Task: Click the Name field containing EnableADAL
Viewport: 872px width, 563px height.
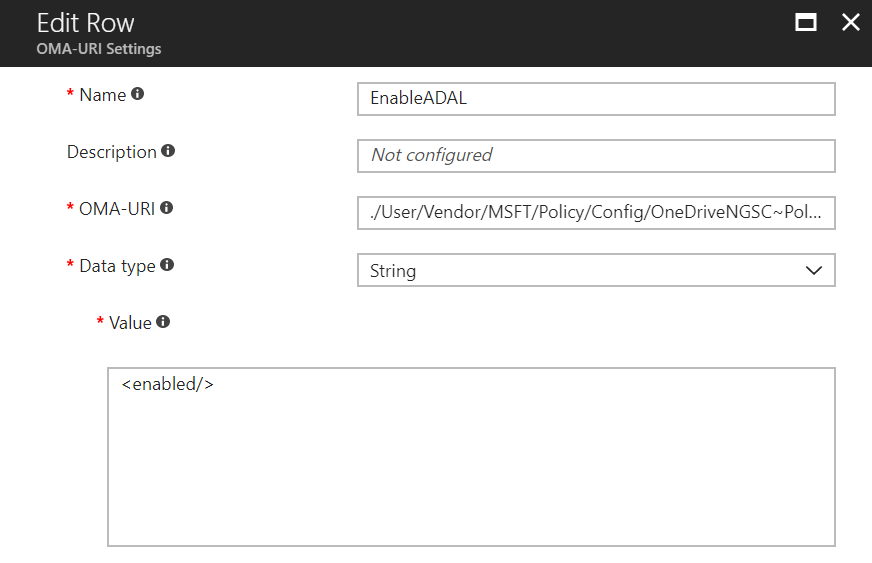Action: pos(595,99)
